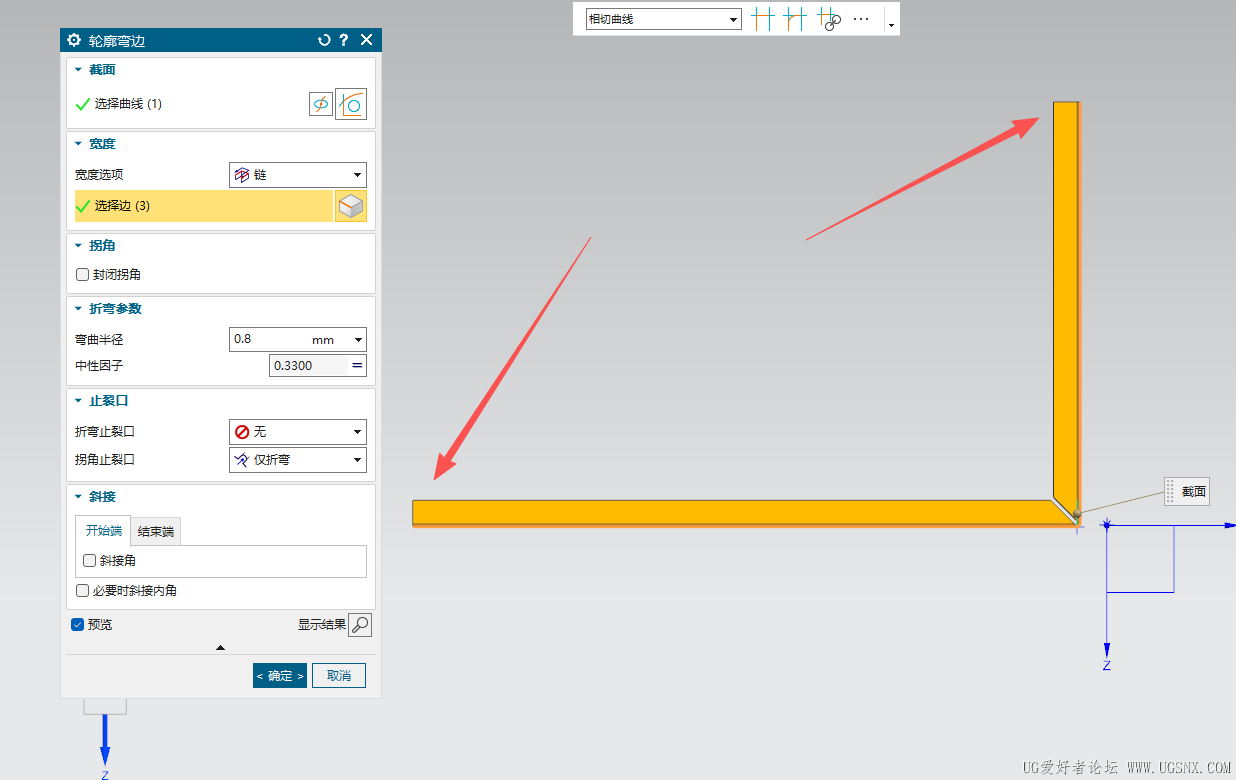This screenshot has width=1236, height=780.
Task: Open 弯曲半径 unit dropdown arrow
Action: coord(358,340)
